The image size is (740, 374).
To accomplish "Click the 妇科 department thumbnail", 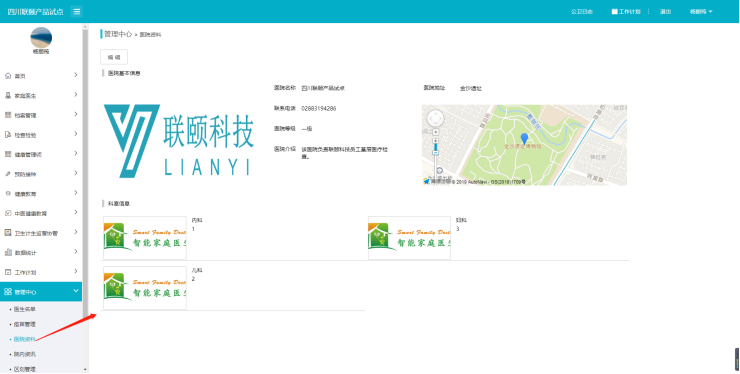I will click(x=409, y=238).
